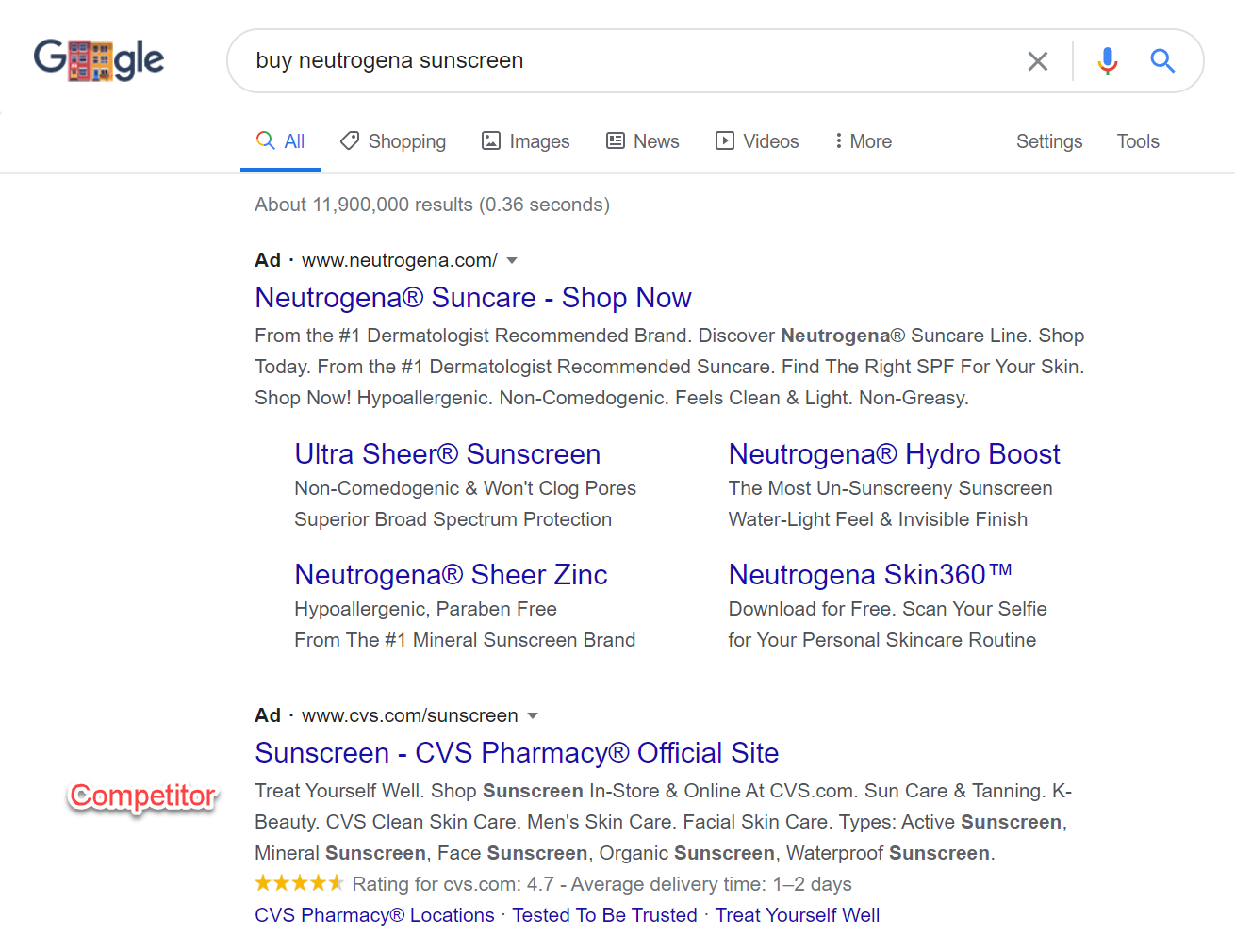Open Neutrogena Skin360 sitelink
Screen dimensions: 1235x952
pyautogui.click(x=870, y=575)
